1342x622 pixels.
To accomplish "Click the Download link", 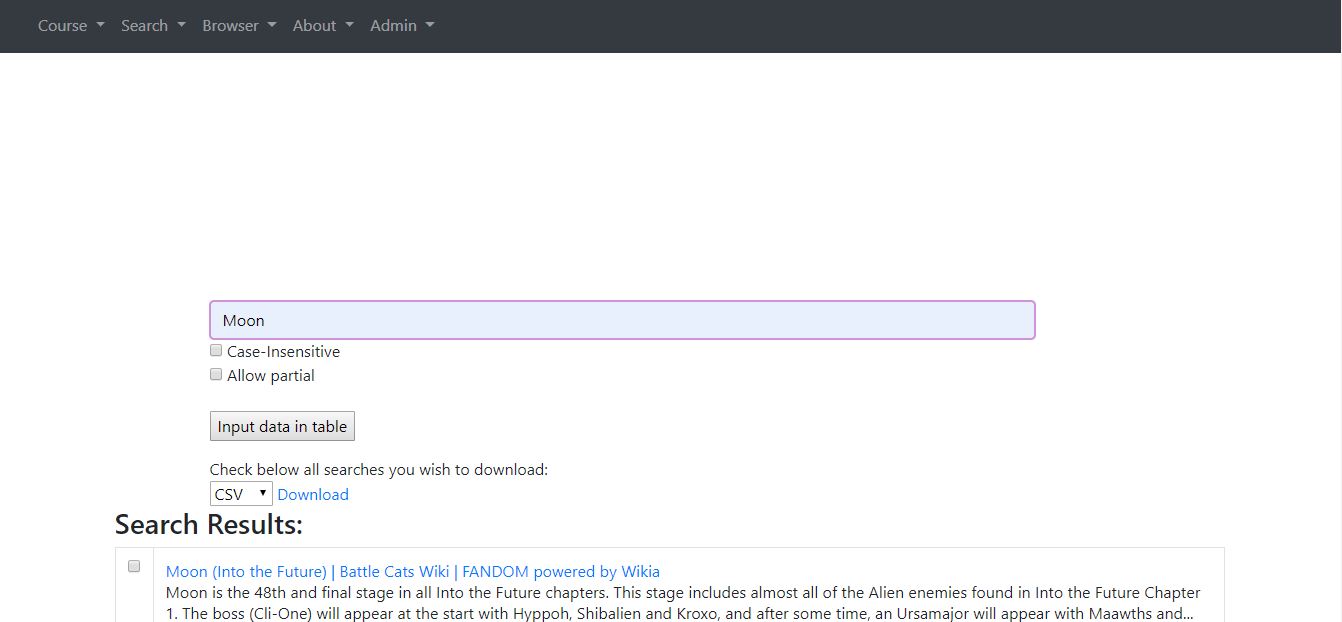I will pyautogui.click(x=313, y=494).
